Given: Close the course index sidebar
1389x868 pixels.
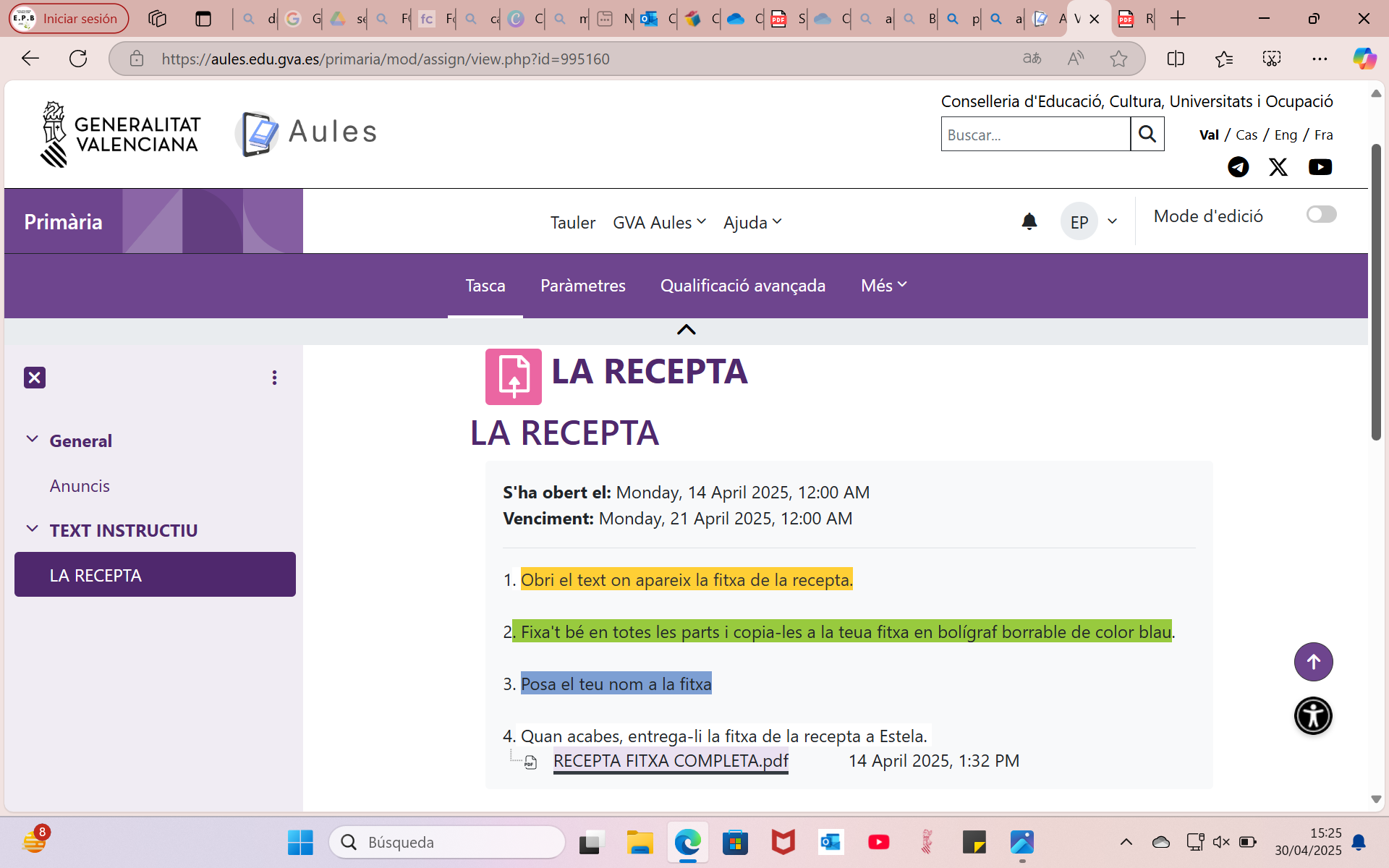Looking at the screenshot, I should pyautogui.click(x=34, y=377).
